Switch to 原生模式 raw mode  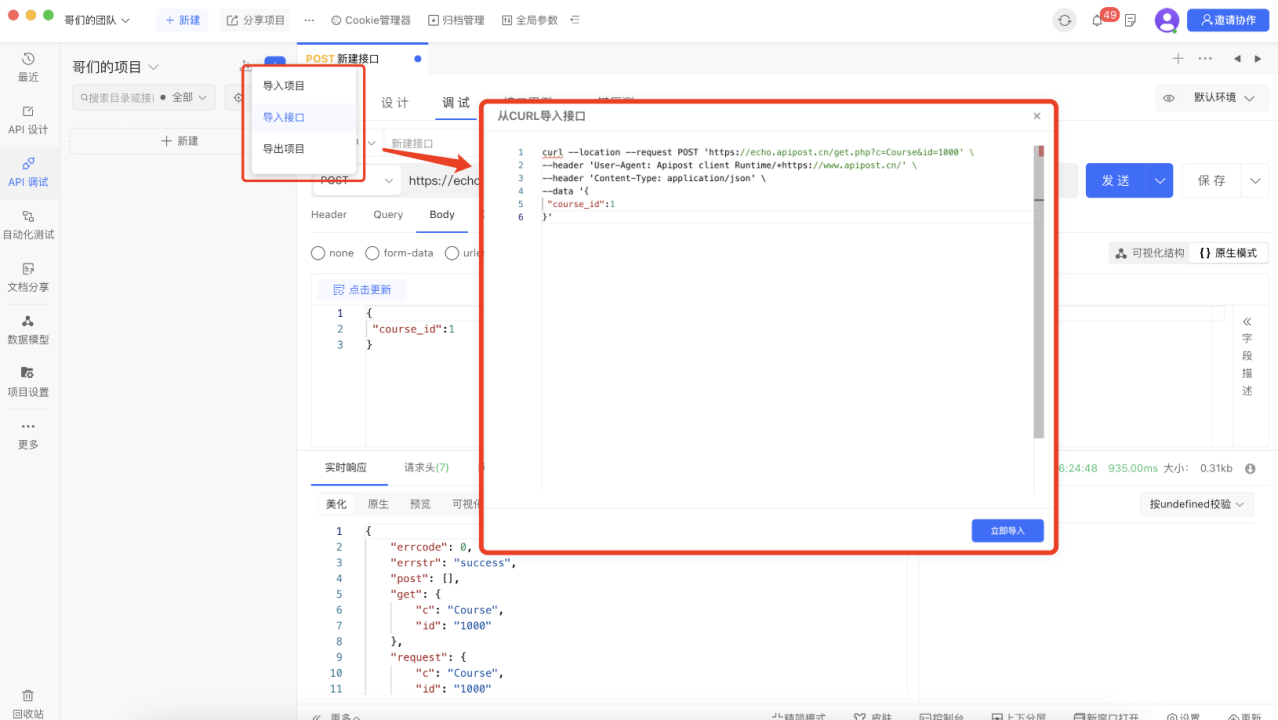pyautogui.click(x=1228, y=253)
